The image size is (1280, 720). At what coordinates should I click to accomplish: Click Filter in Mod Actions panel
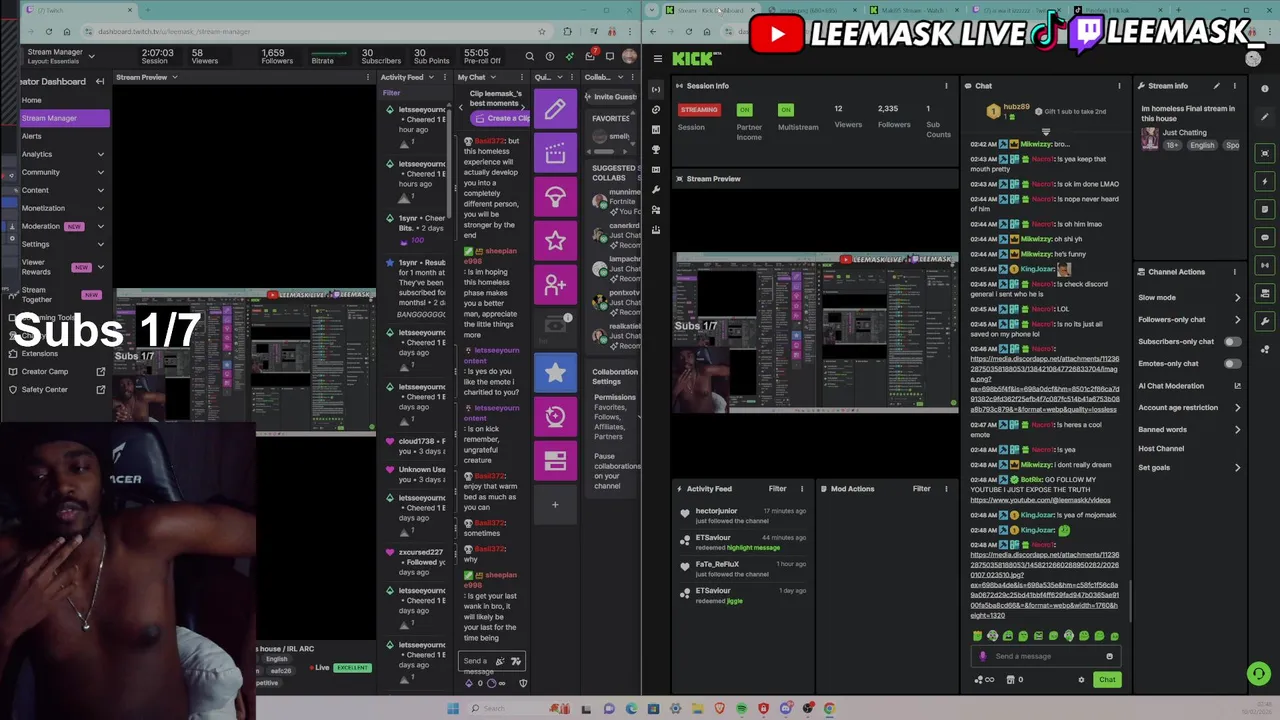[921, 489]
